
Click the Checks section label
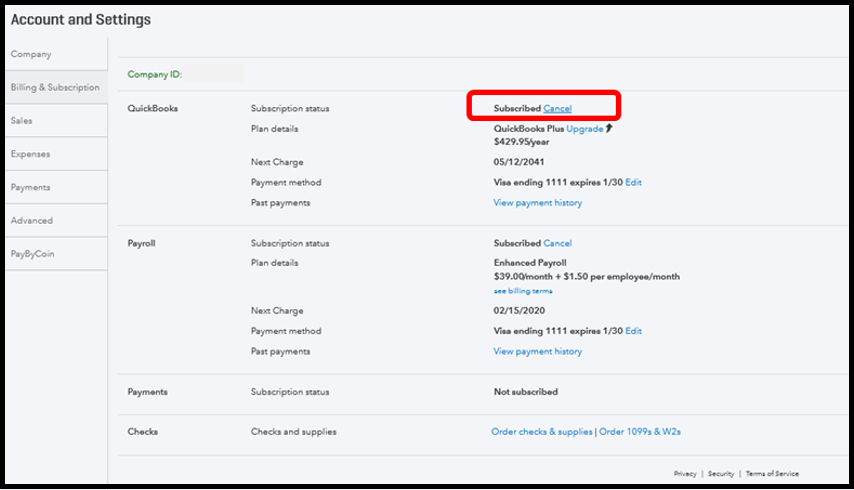(x=142, y=432)
